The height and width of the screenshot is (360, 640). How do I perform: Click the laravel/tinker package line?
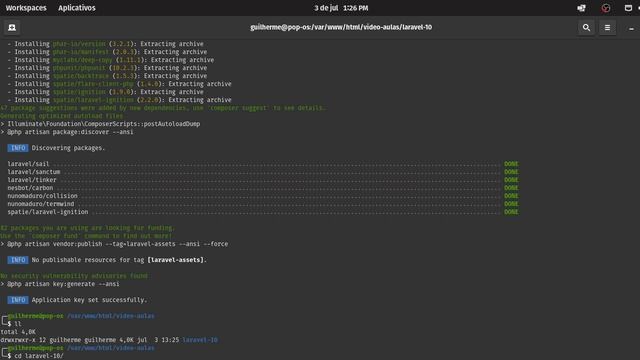tap(263, 180)
